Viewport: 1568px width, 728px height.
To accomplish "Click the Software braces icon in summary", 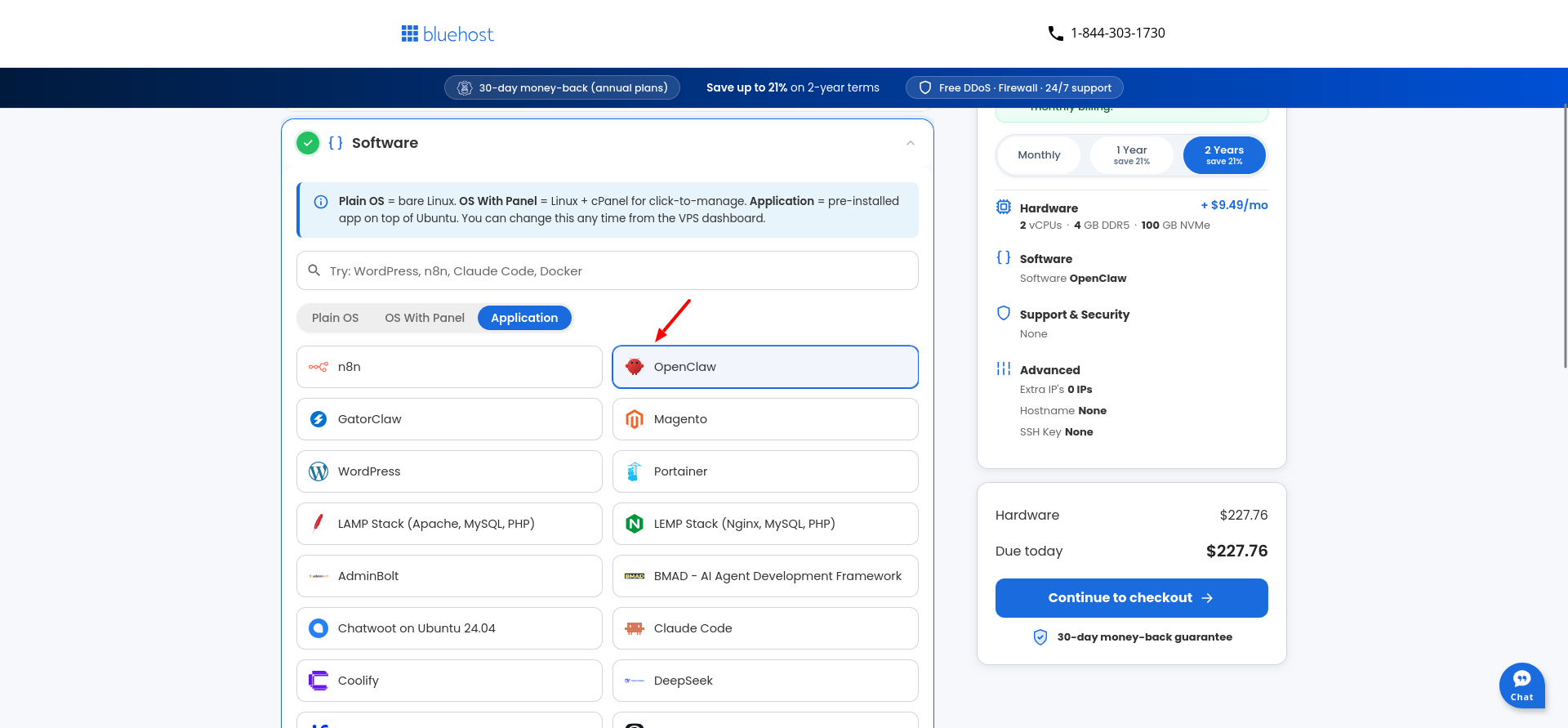I will [x=1004, y=257].
